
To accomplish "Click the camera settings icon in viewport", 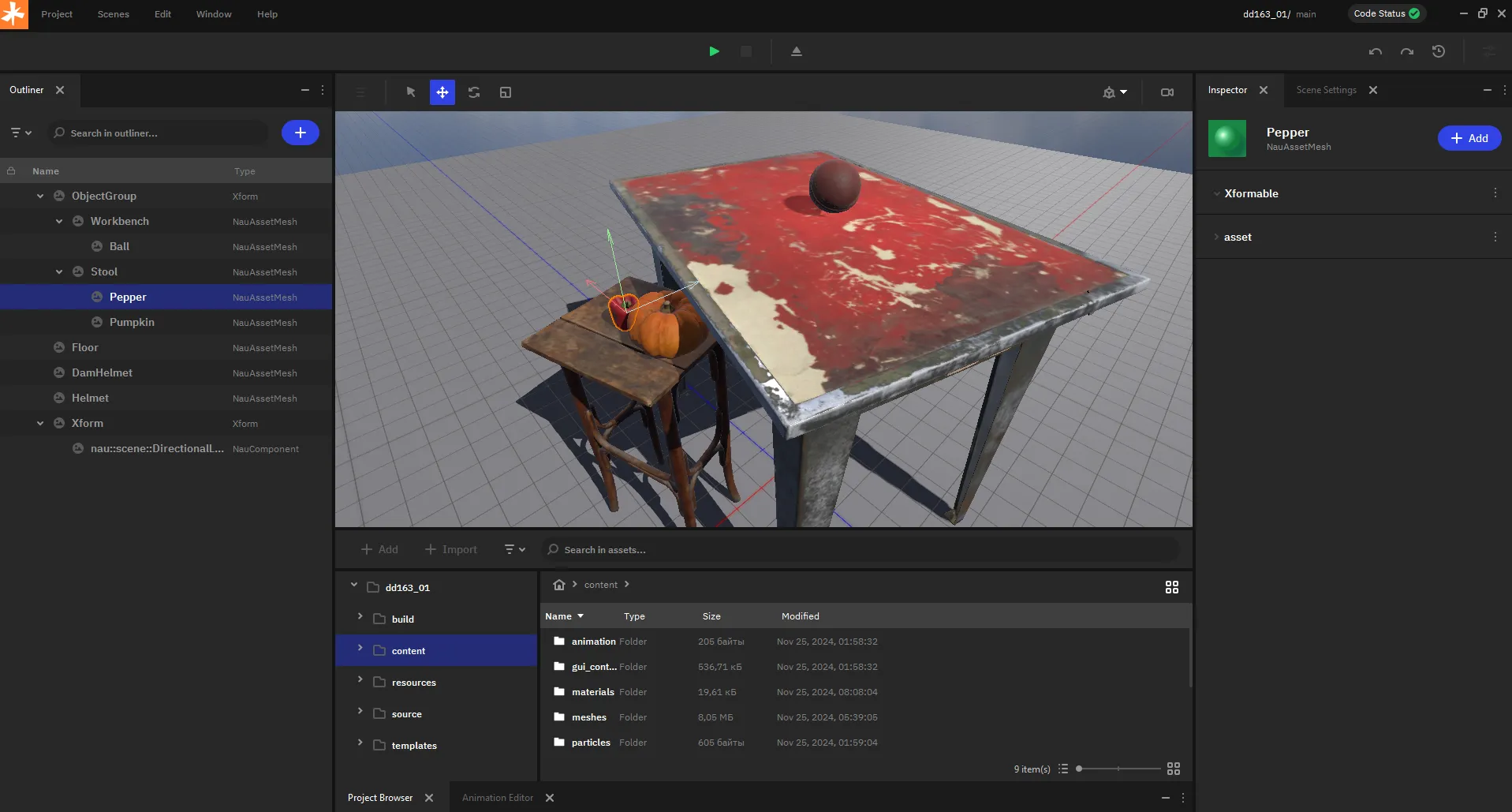I will [1167, 92].
